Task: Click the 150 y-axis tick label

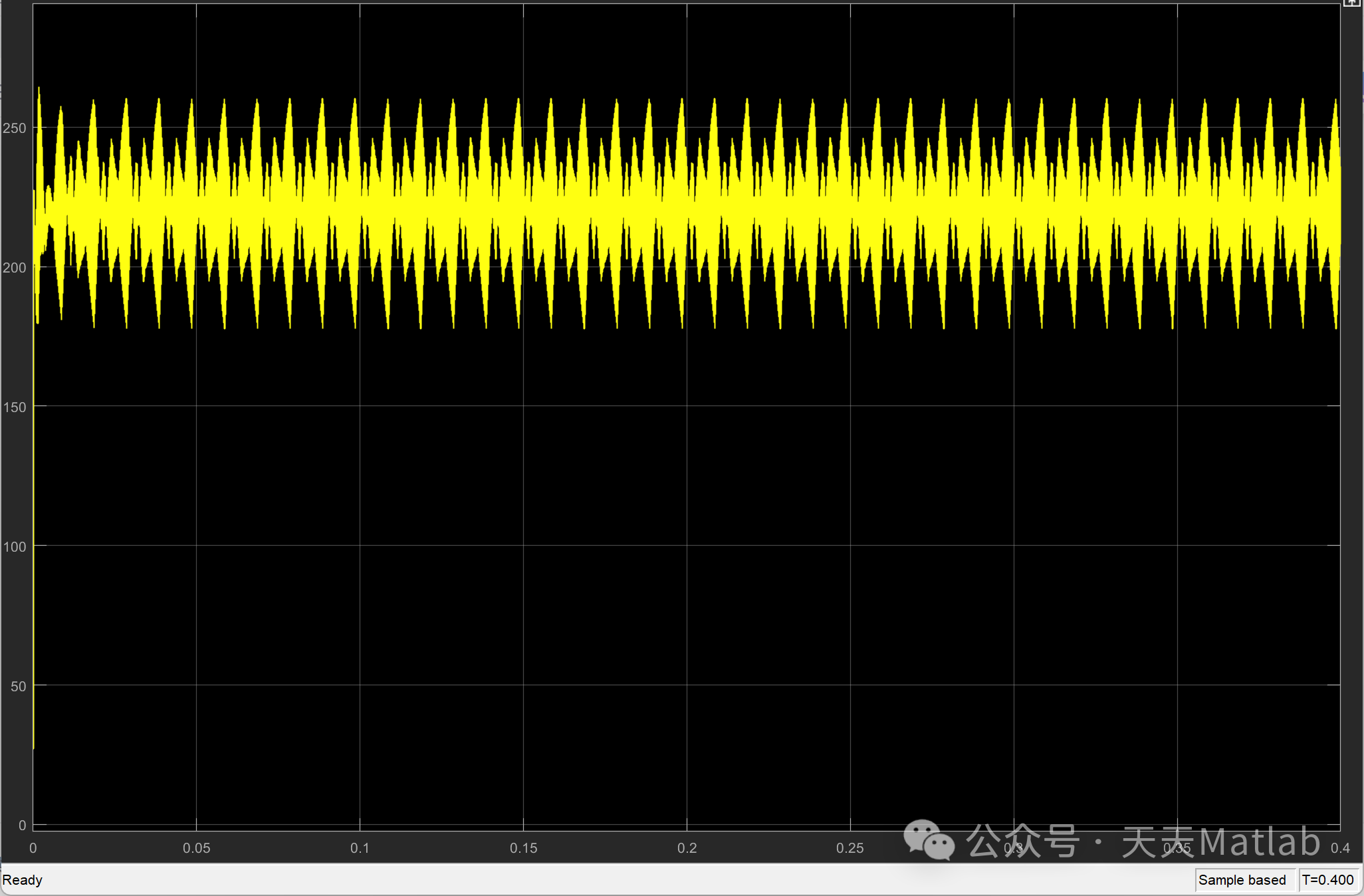Action: coord(15,407)
